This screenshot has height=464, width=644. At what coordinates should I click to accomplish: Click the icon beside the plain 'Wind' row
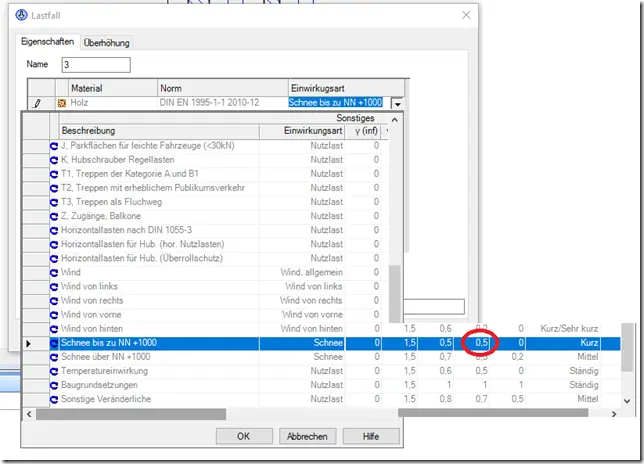[54, 273]
